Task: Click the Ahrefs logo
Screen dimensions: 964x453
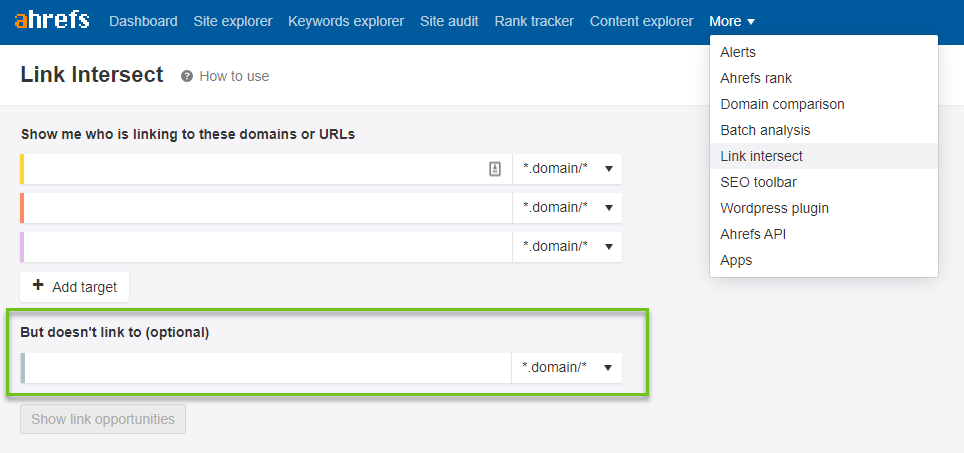Action: point(52,20)
